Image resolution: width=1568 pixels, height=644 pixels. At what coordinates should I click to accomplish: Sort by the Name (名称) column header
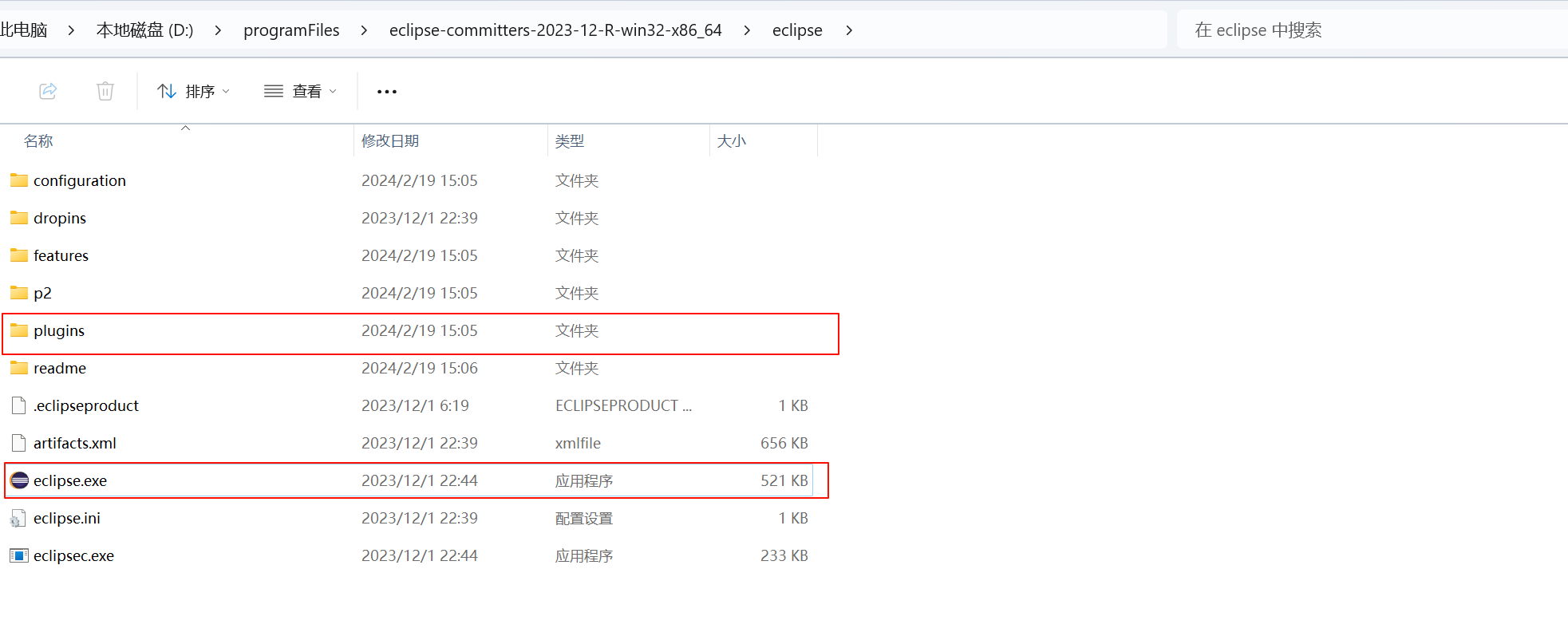pos(38,141)
